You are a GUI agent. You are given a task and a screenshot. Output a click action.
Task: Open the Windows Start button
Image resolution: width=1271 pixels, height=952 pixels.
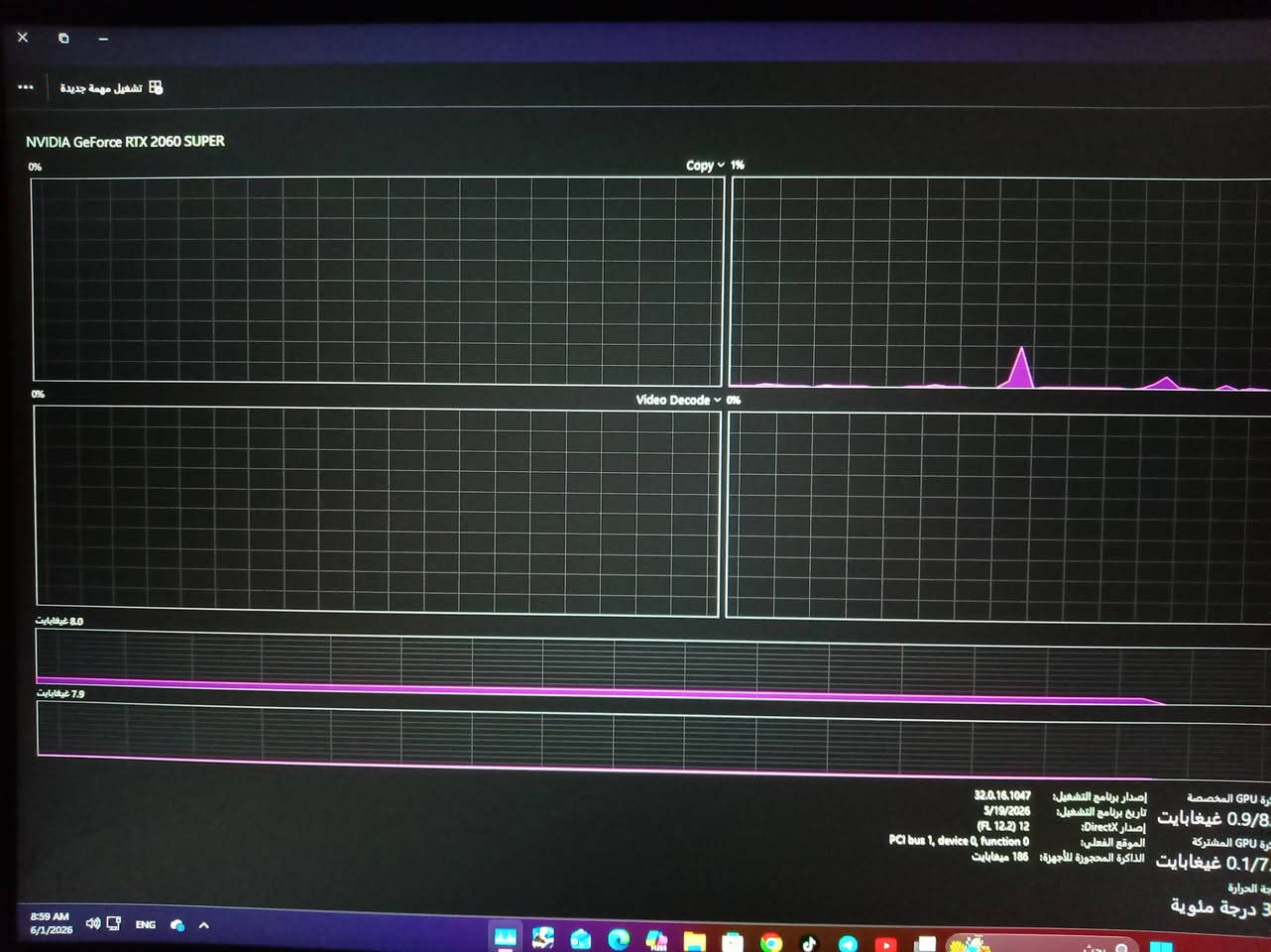pyautogui.click(x=1162, y=945)
